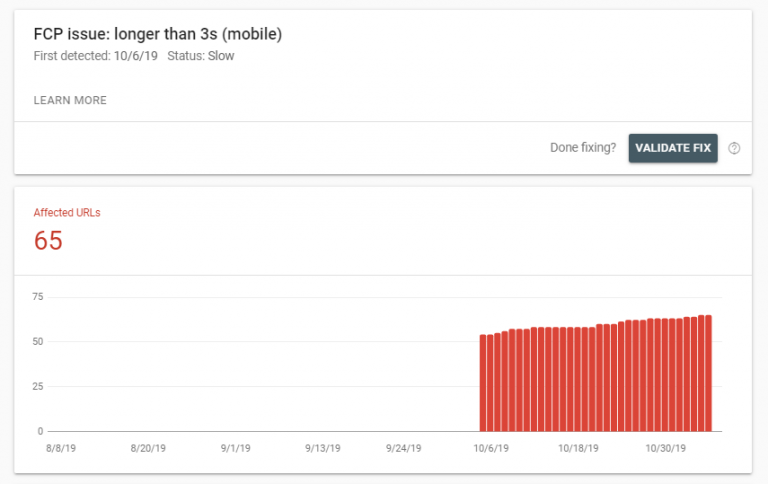Select the Affected URLs metric label
This screenshot has width=768, height=484.
[67, 212]
